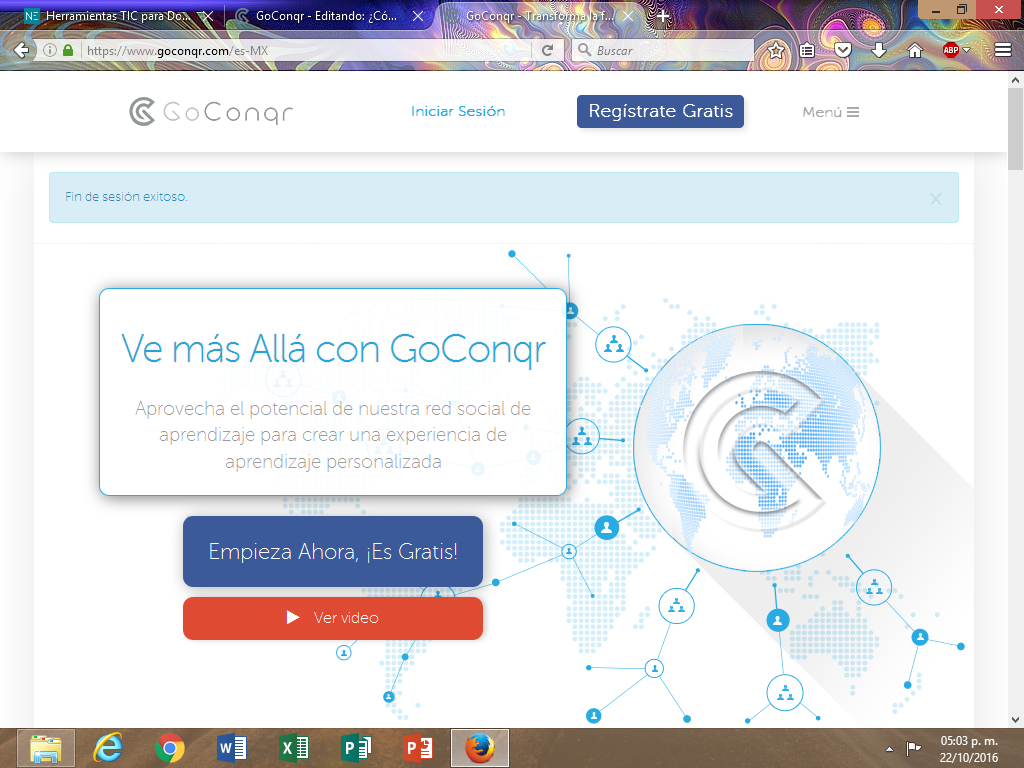Open Microsoft Excel from the taskbar
The width and height of the screenshot is (1024, 768).
point(294,748)
